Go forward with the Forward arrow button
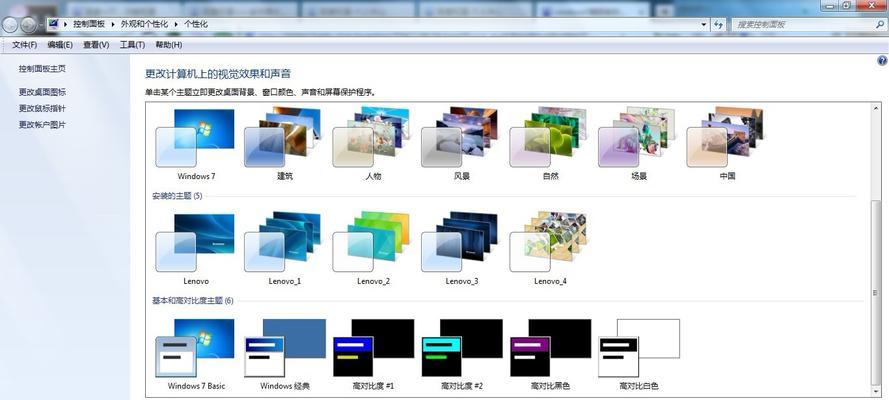This screenshot has width=889, height=400. pos(28,24)
